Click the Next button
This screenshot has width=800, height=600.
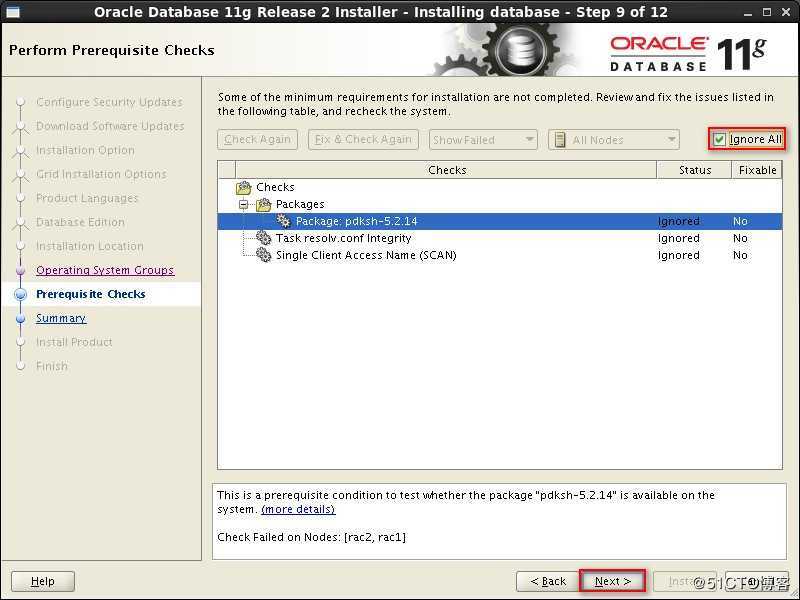pos(612,581)
